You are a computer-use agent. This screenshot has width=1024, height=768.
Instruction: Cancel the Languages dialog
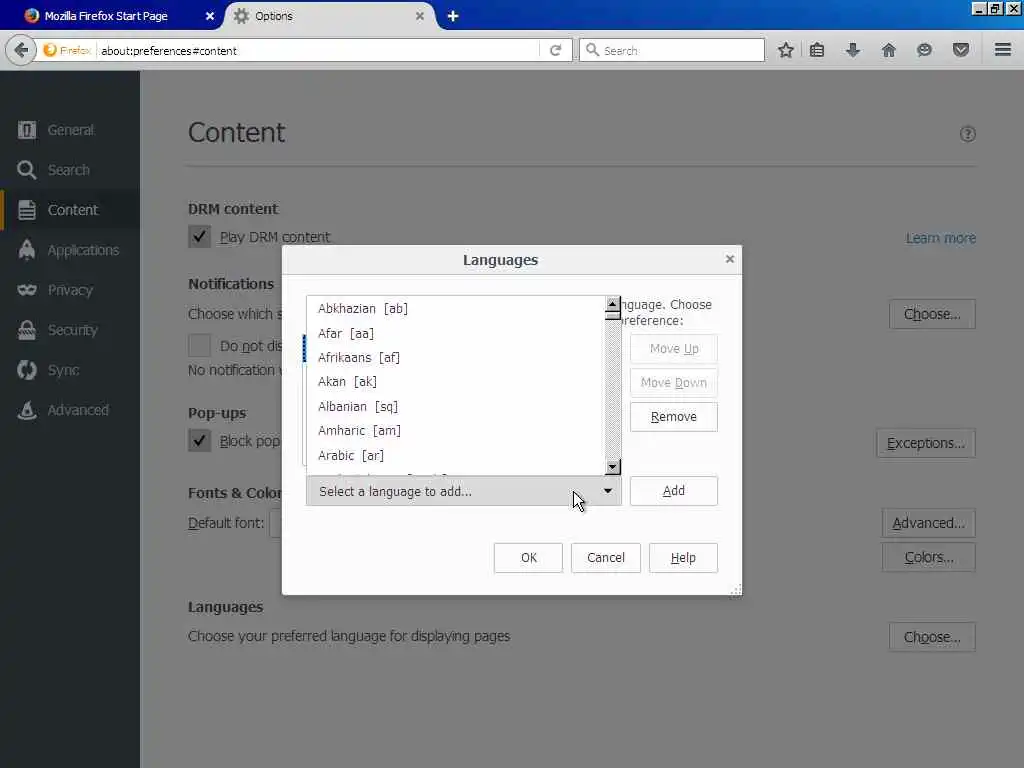tap(605, 558)
